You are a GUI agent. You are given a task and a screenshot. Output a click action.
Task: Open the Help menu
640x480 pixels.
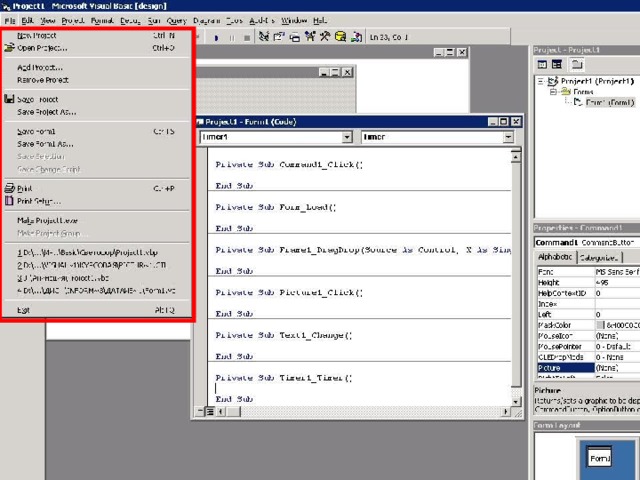coord(320,20)
